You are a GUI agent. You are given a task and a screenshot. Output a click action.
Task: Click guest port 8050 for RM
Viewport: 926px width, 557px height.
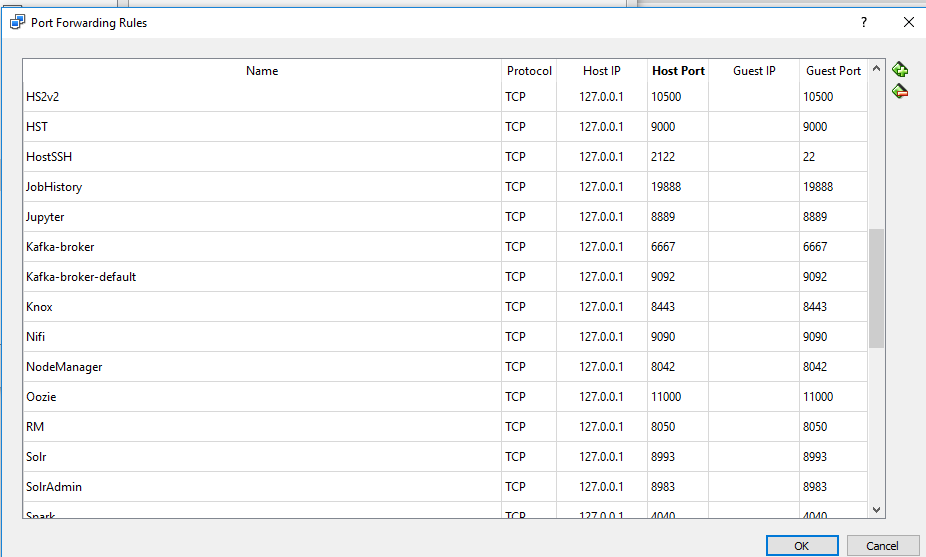coord(815,427)
